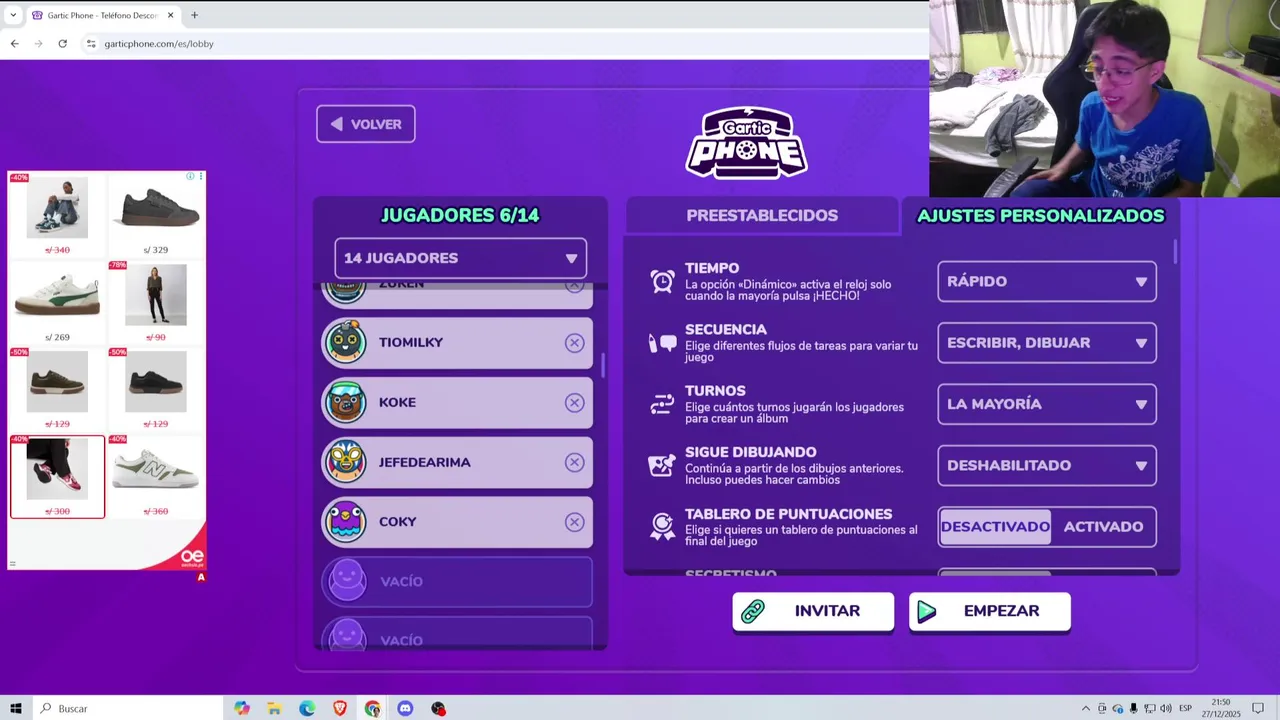Screen dimensions: 1280x720
Task: Open a new browser tab
Action: point(194,15)
